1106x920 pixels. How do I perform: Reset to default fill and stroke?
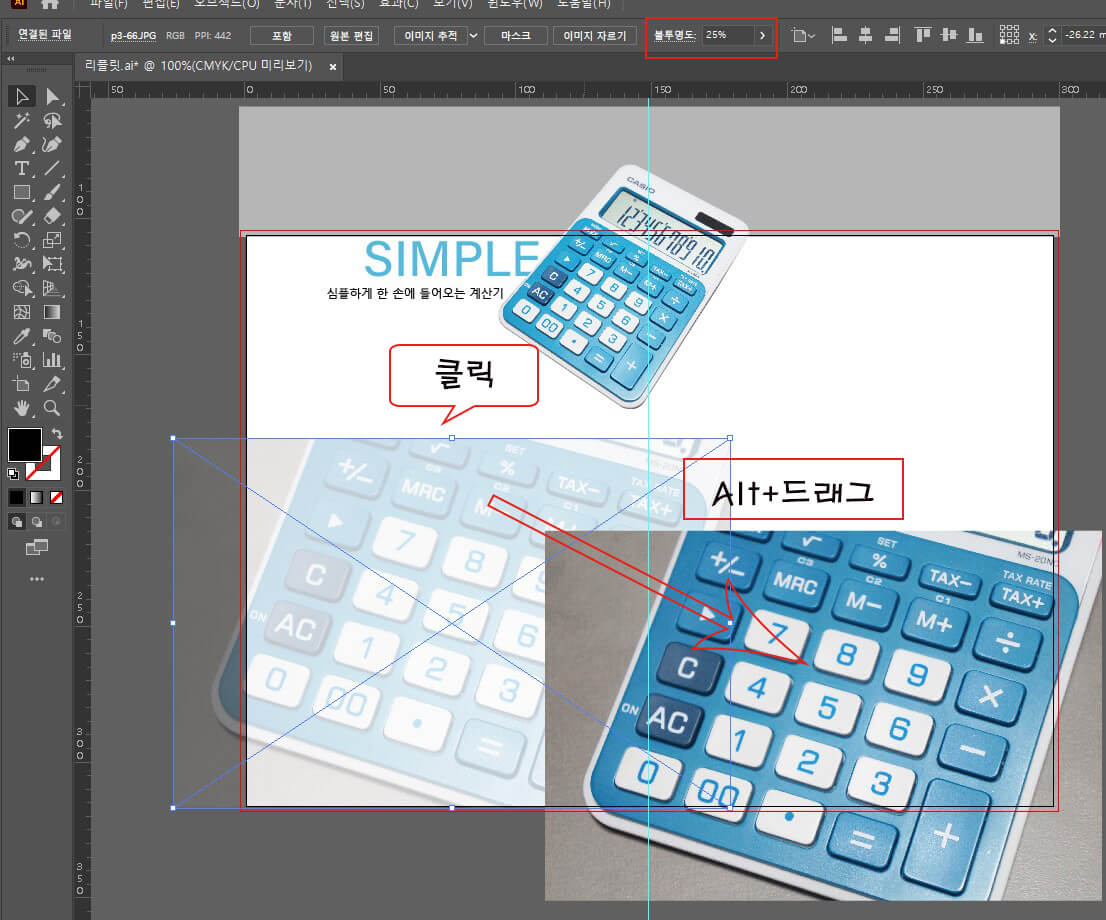(13, 473)
